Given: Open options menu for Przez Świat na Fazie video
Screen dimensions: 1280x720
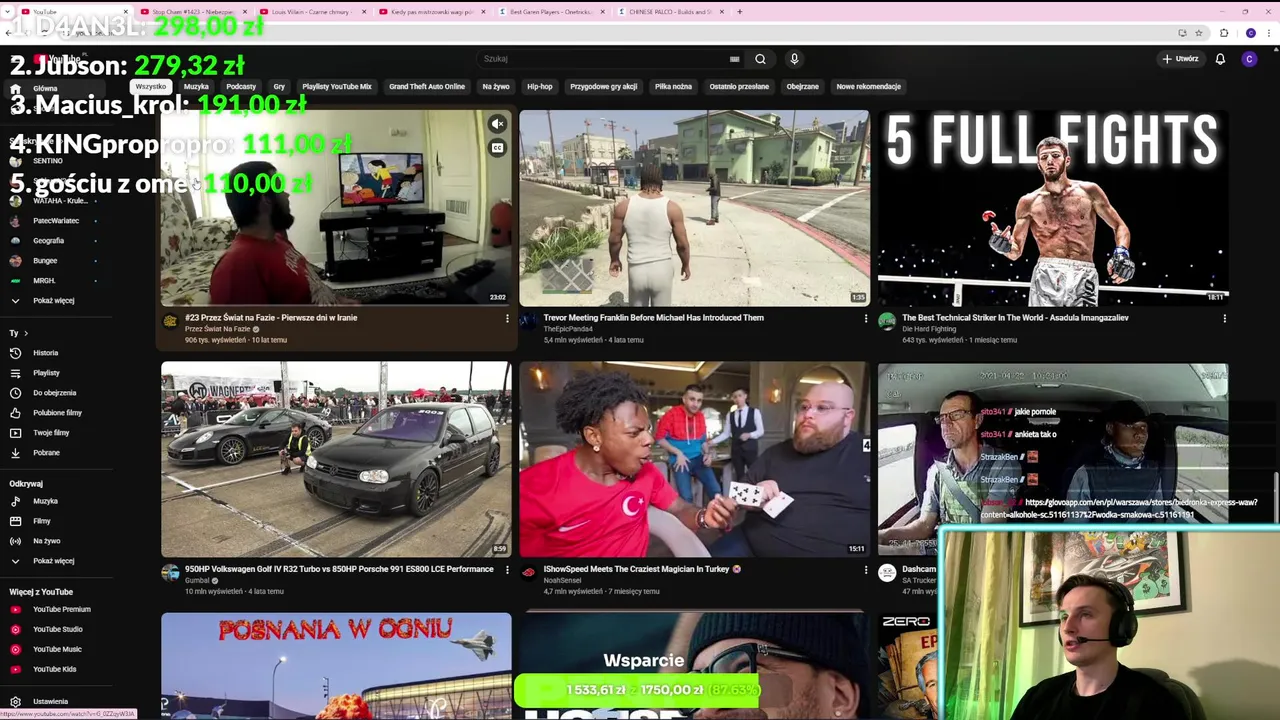Looking at the screenshot, I should pyautogui.click(x=507, y=319).
